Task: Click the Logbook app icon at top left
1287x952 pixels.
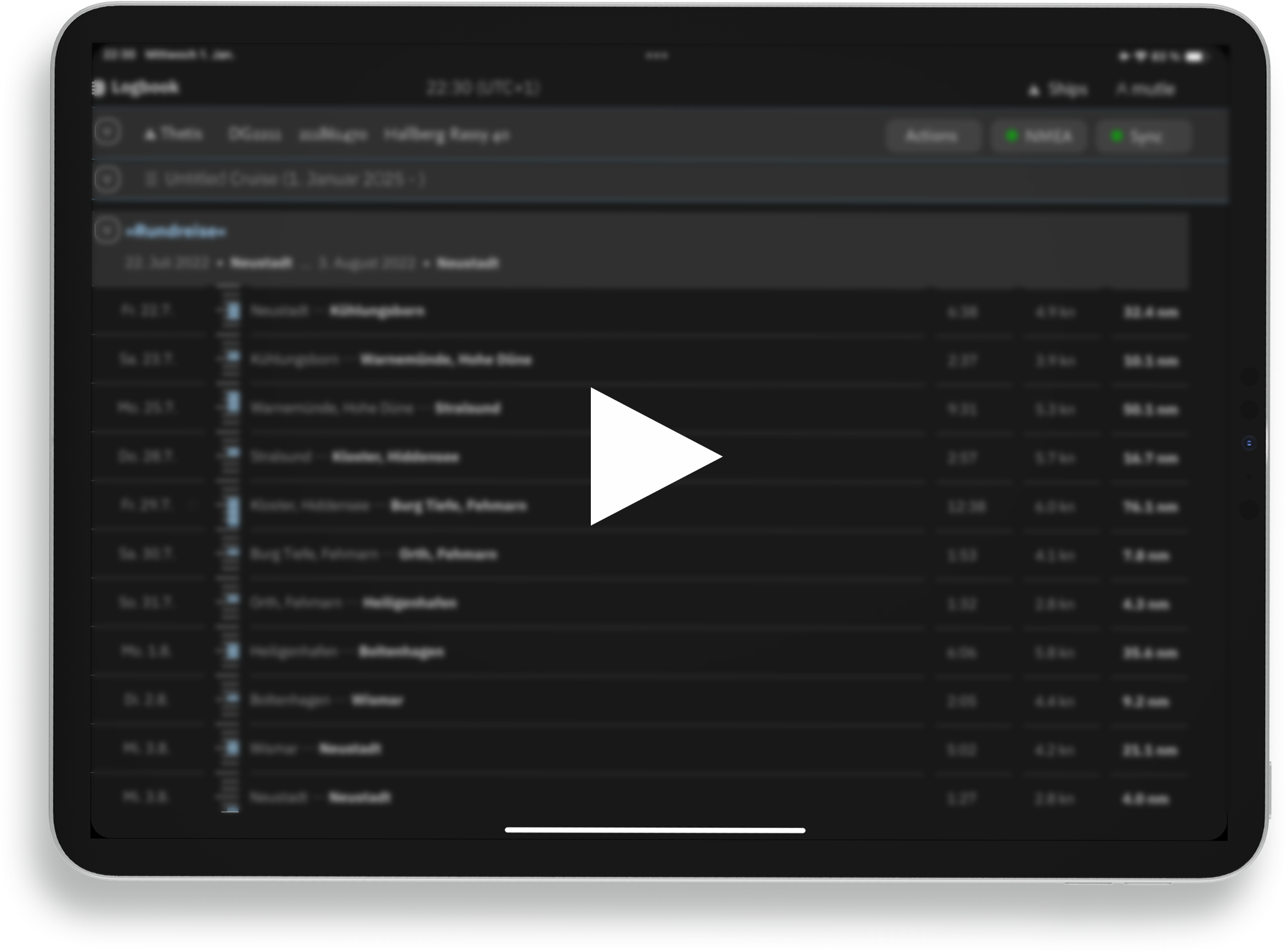Action: pos(99,88)
